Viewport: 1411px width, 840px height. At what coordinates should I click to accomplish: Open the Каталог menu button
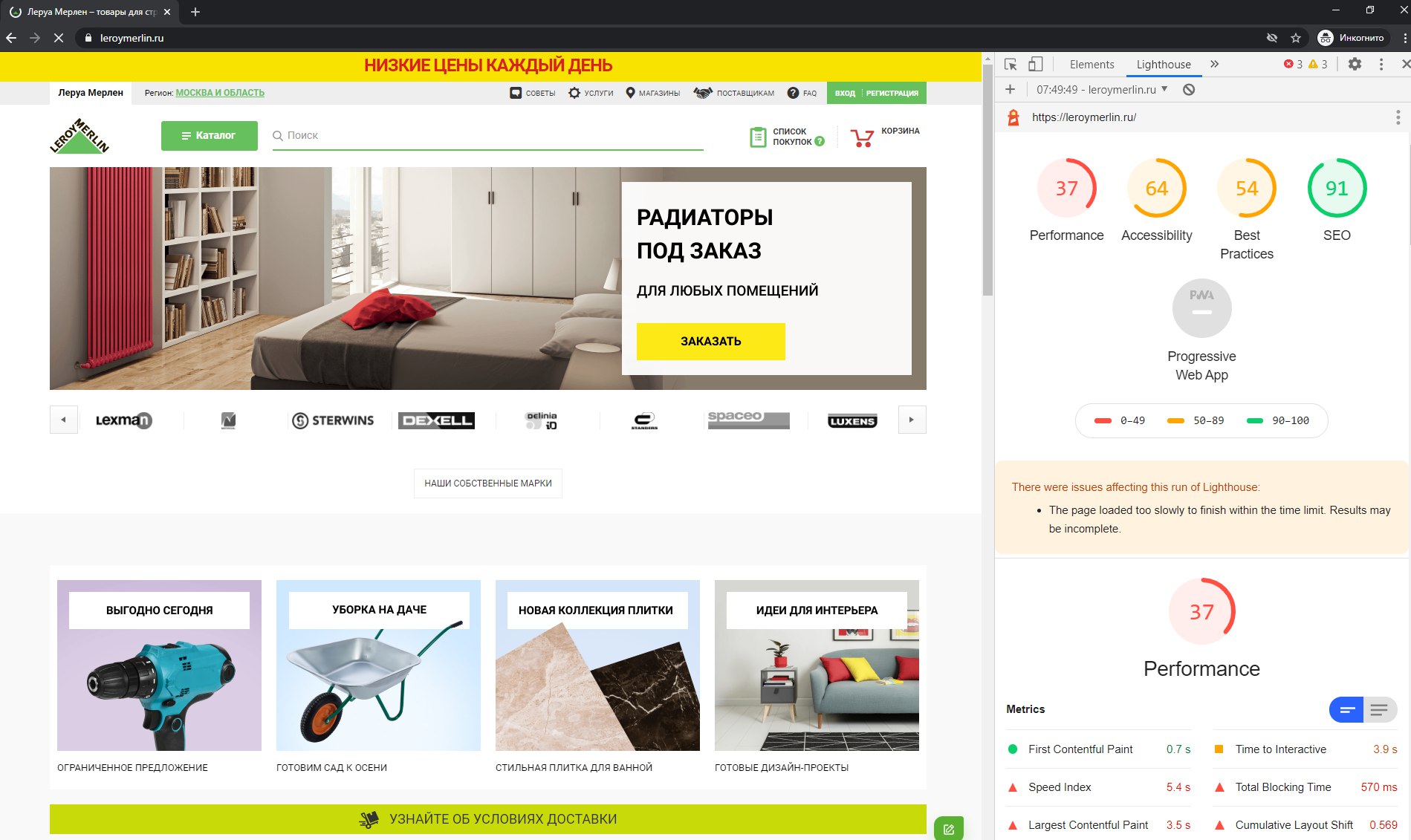click(210, 136)
